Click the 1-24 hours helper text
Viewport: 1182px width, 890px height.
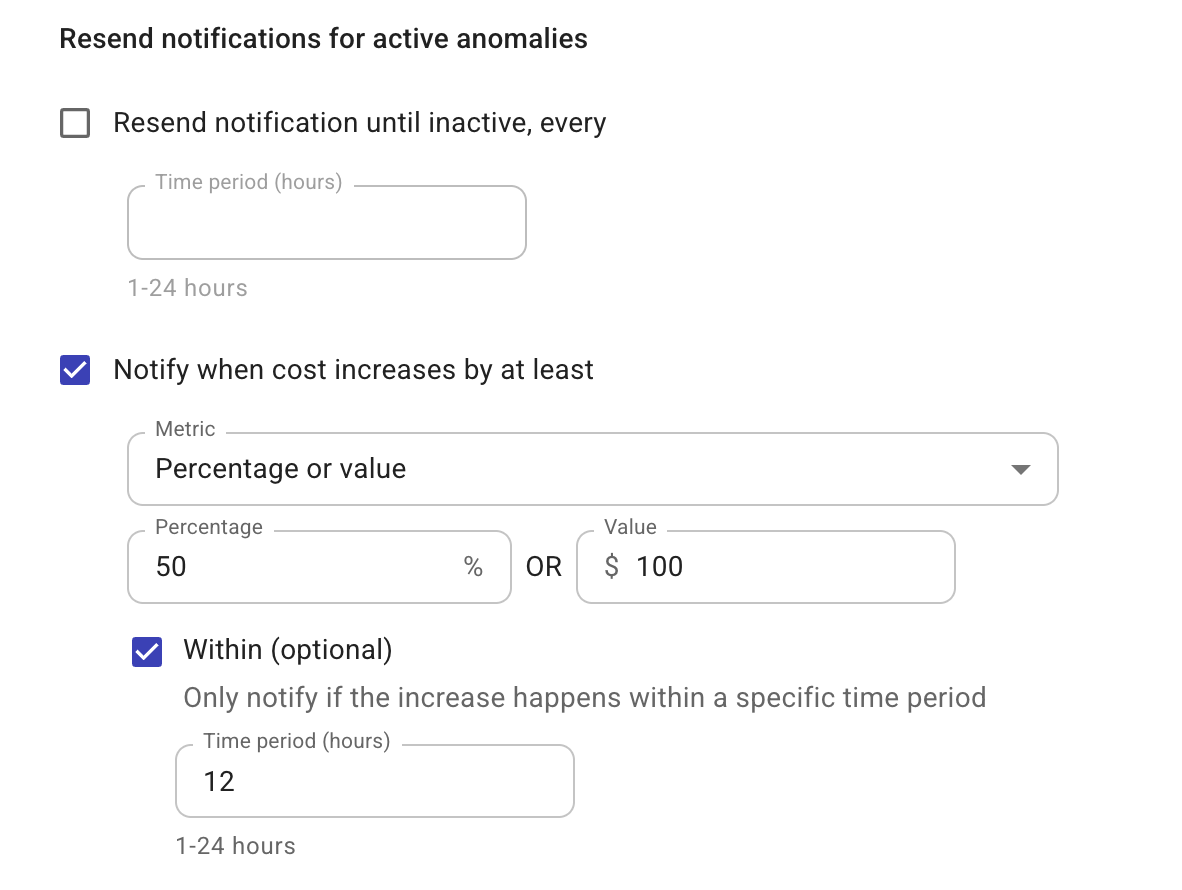[187, 288]
